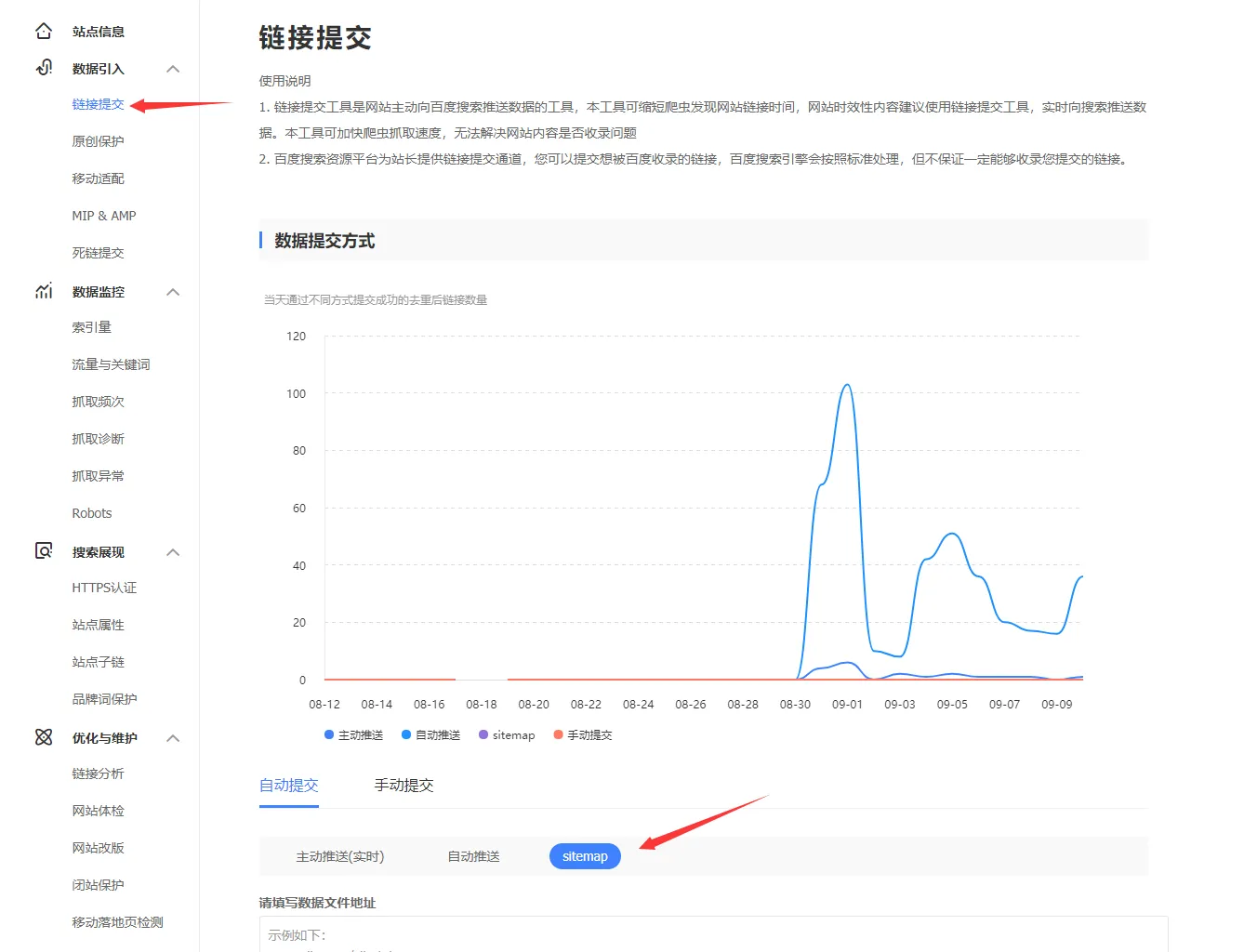Collapse the 数据引入 menu section
Viewport: 1257px width, 952px height.
[x=173, y=69]
